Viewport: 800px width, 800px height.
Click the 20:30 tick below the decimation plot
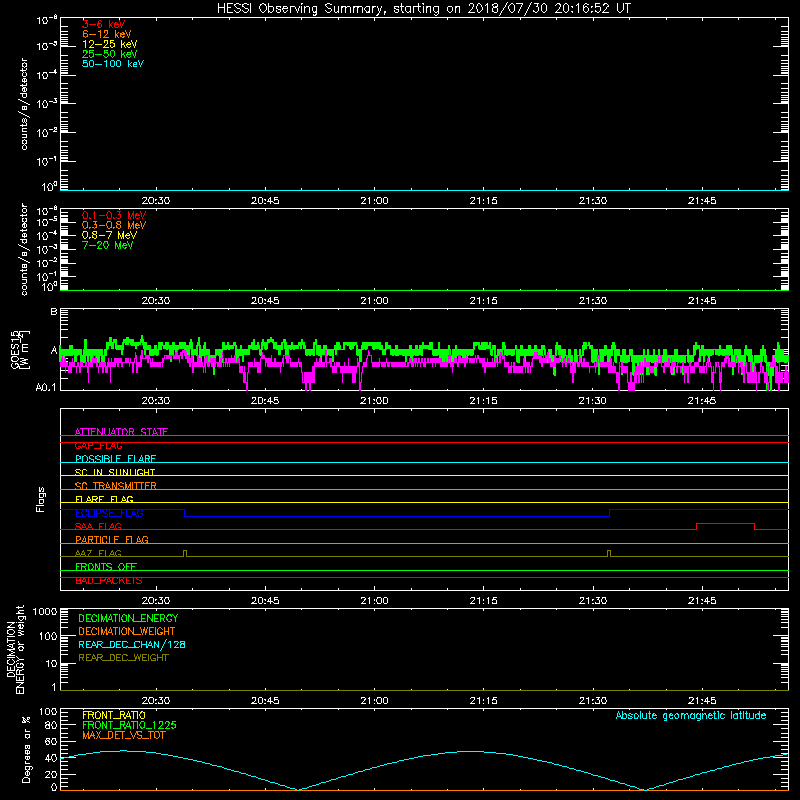tap(156, 701)
